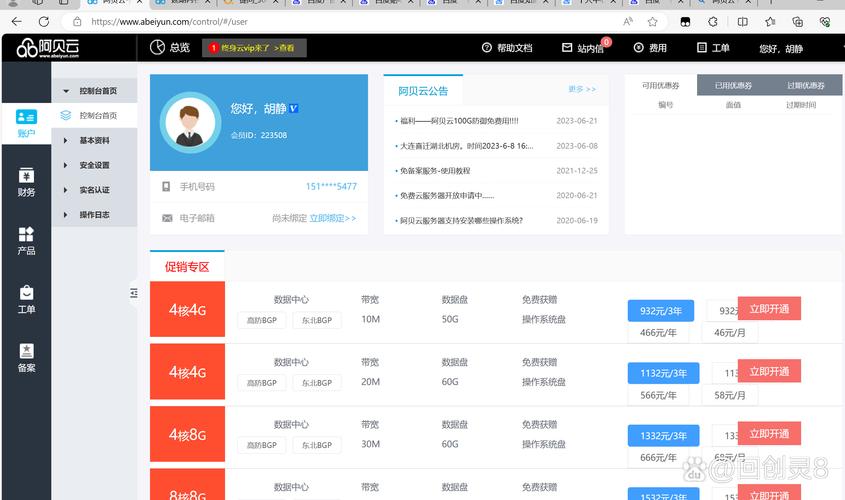Select 高防BGP in 10M bandwidth row

[262, 320]
